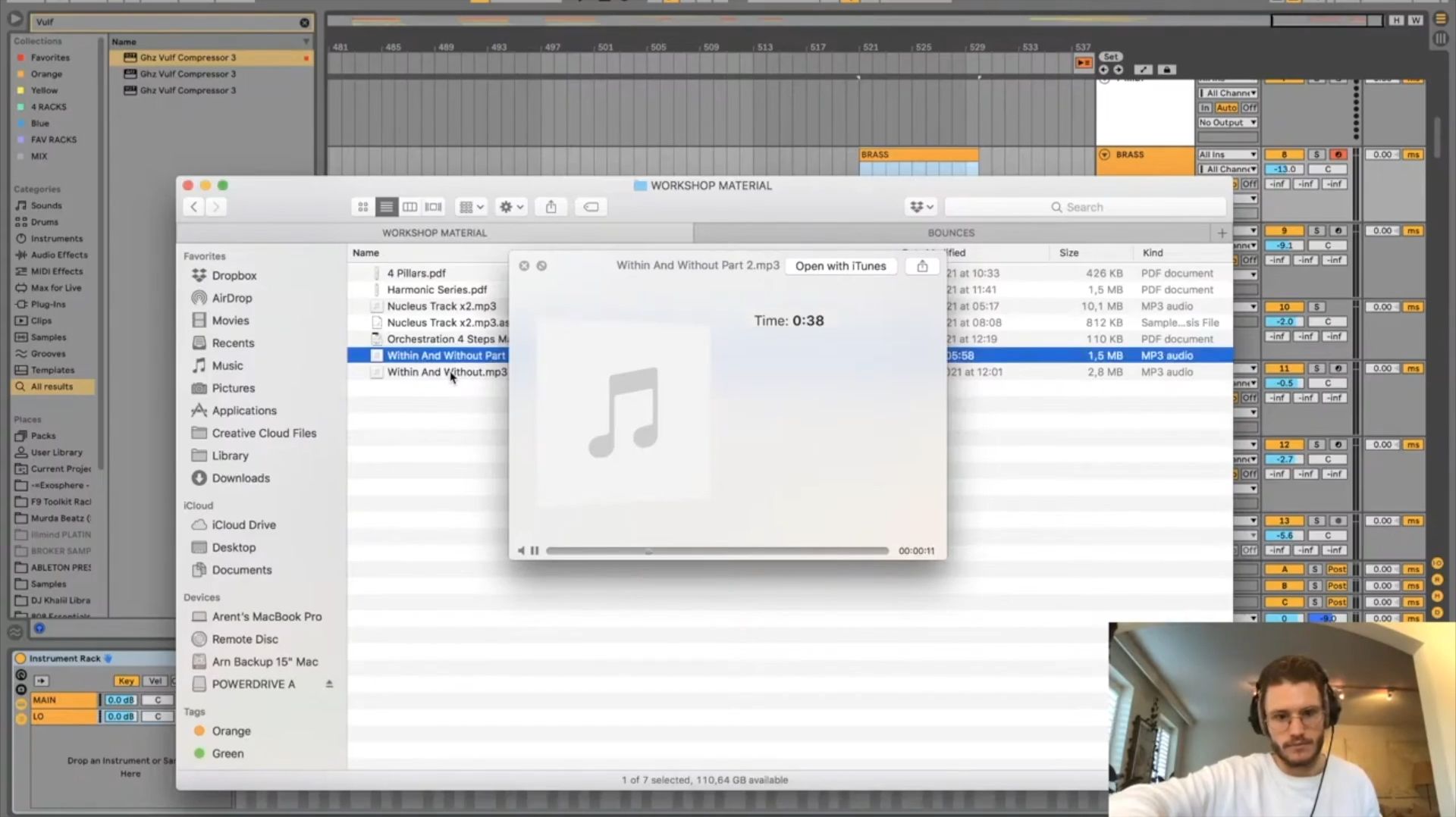Open Downloads in the Finder sidebar
The height and width of the screenshot is (817, 1456).
coord(240,478)
